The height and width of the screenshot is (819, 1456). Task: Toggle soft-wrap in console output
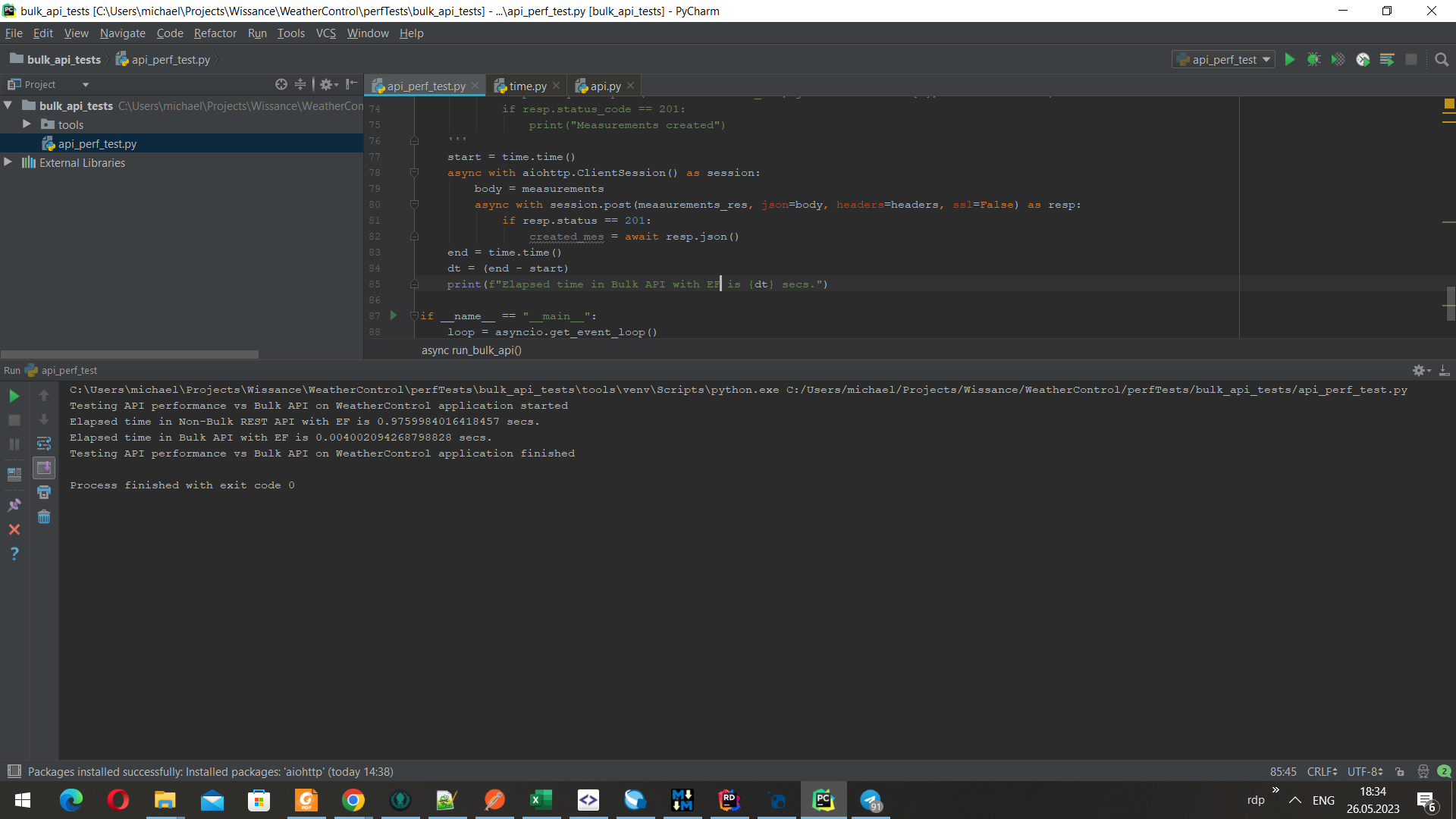[44, 444]
